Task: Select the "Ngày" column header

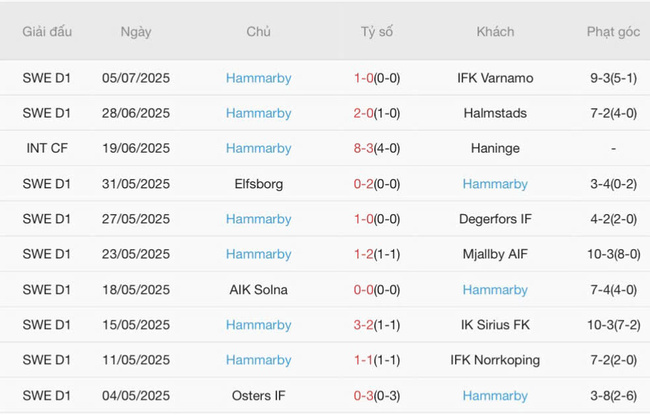Action: pos(136,32)
